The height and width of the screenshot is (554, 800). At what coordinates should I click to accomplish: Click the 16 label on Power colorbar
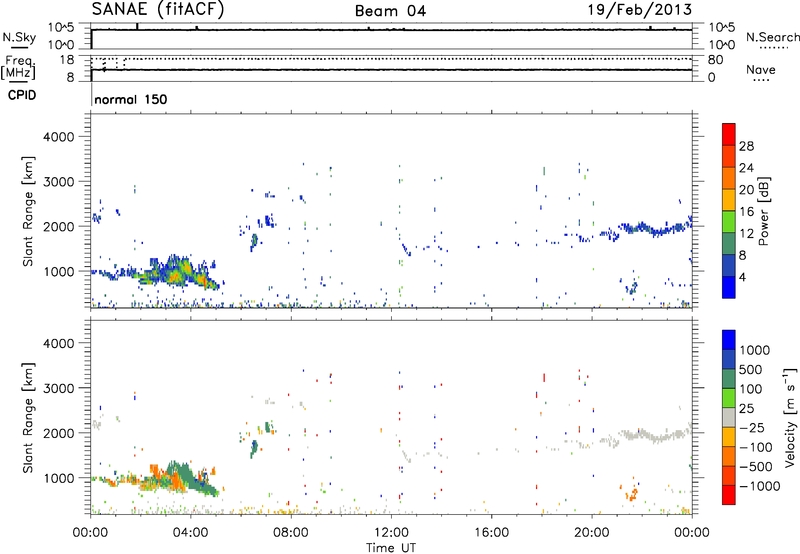click(x=746, y=211)
